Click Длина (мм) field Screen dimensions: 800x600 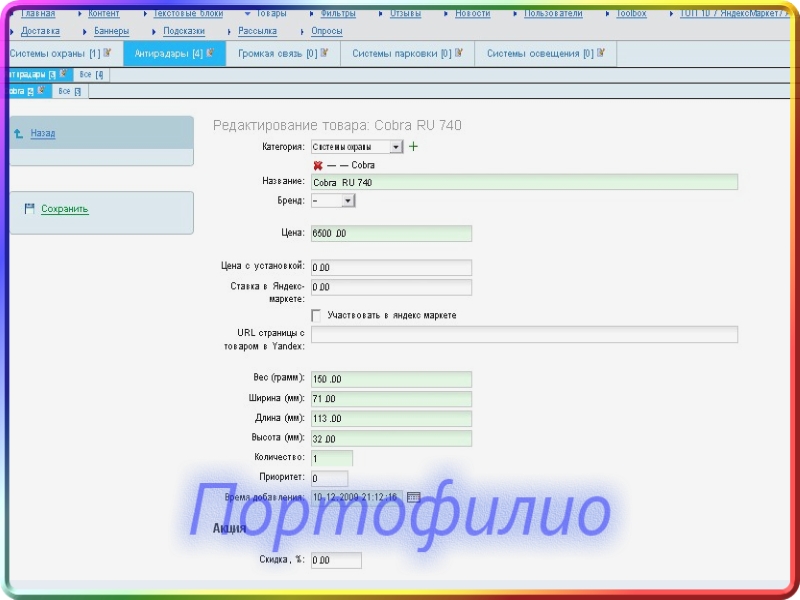(x=391, y=419)
